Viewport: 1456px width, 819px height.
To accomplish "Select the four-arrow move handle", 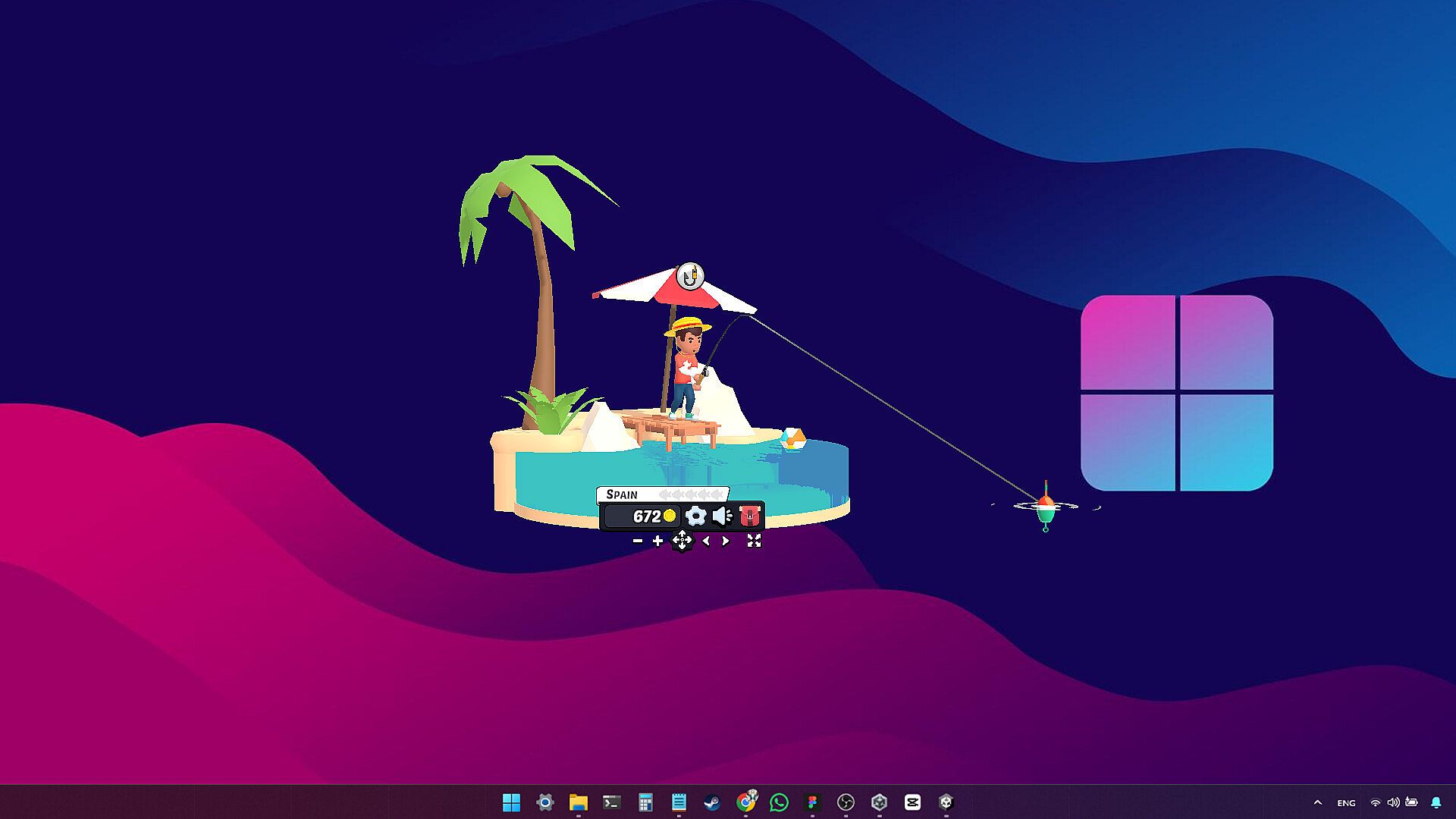I will click(x=682, y=541).
